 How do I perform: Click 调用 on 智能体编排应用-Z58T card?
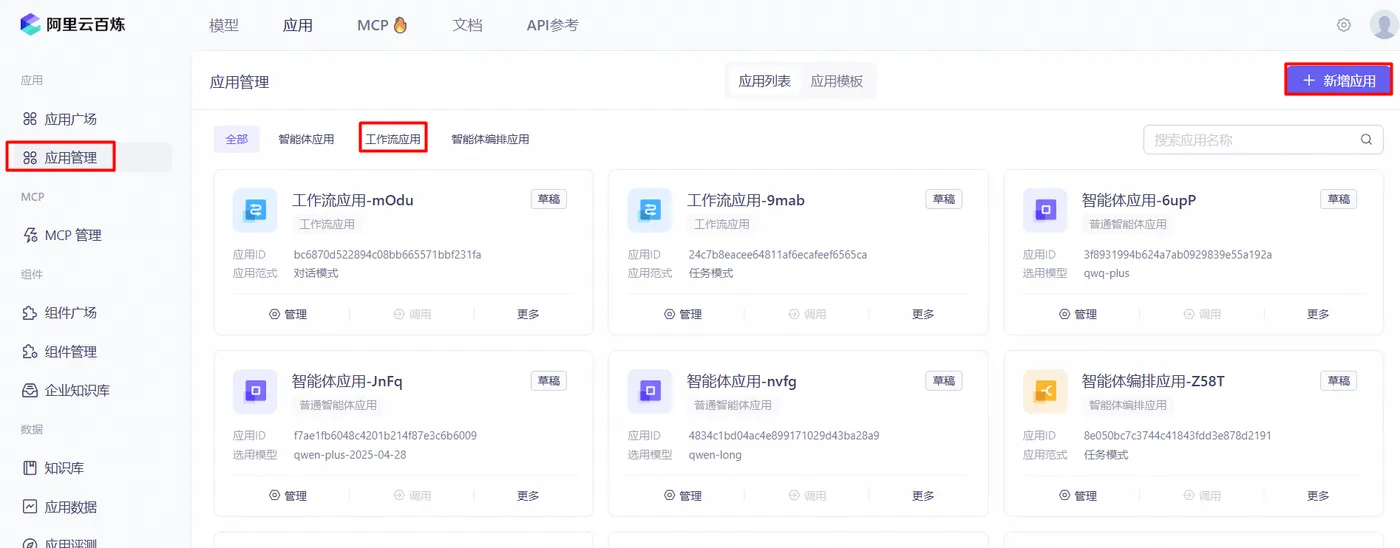point(1202,495)
